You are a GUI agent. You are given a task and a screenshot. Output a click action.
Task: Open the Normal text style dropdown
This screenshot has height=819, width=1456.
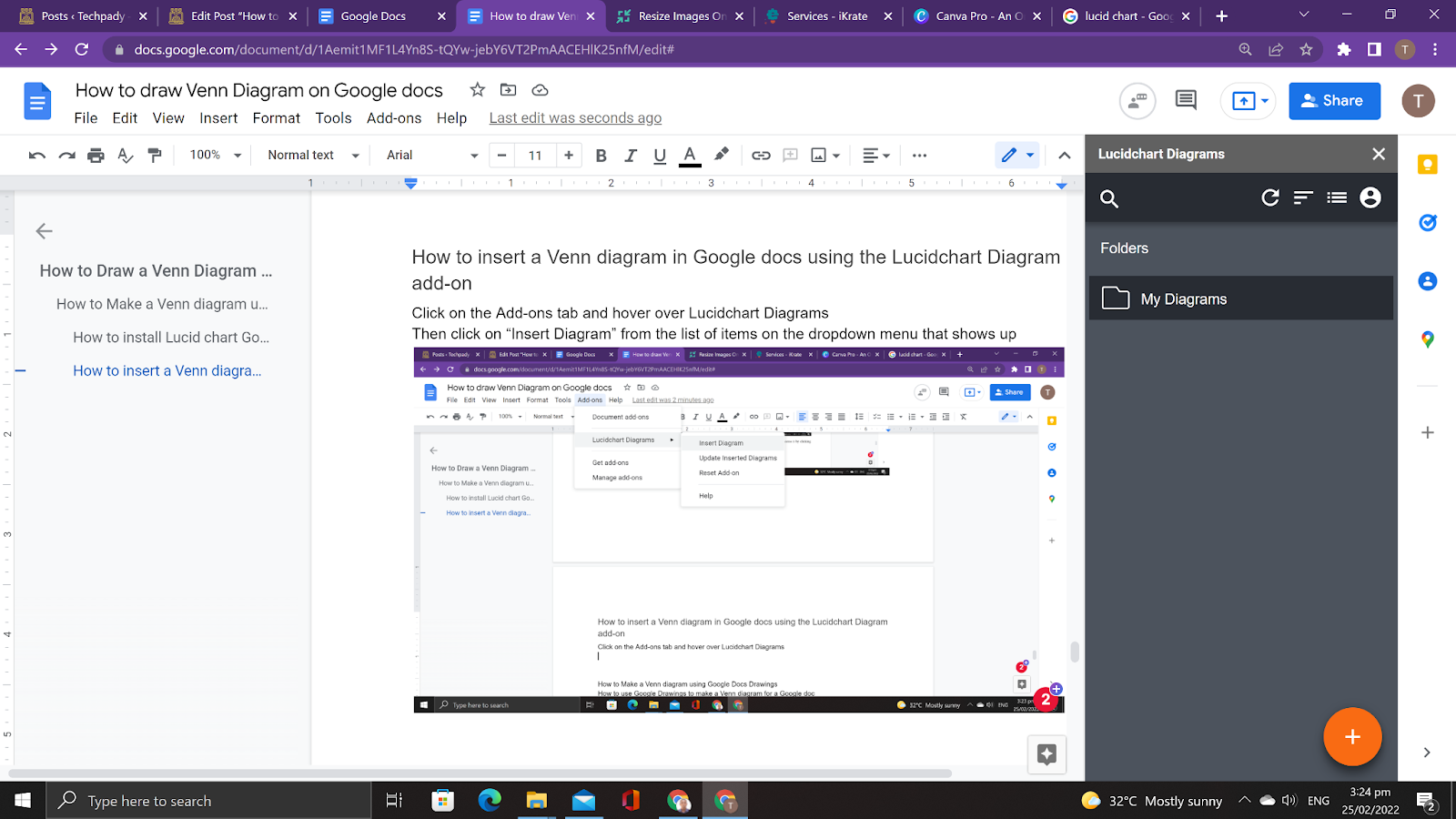[313, 156]
